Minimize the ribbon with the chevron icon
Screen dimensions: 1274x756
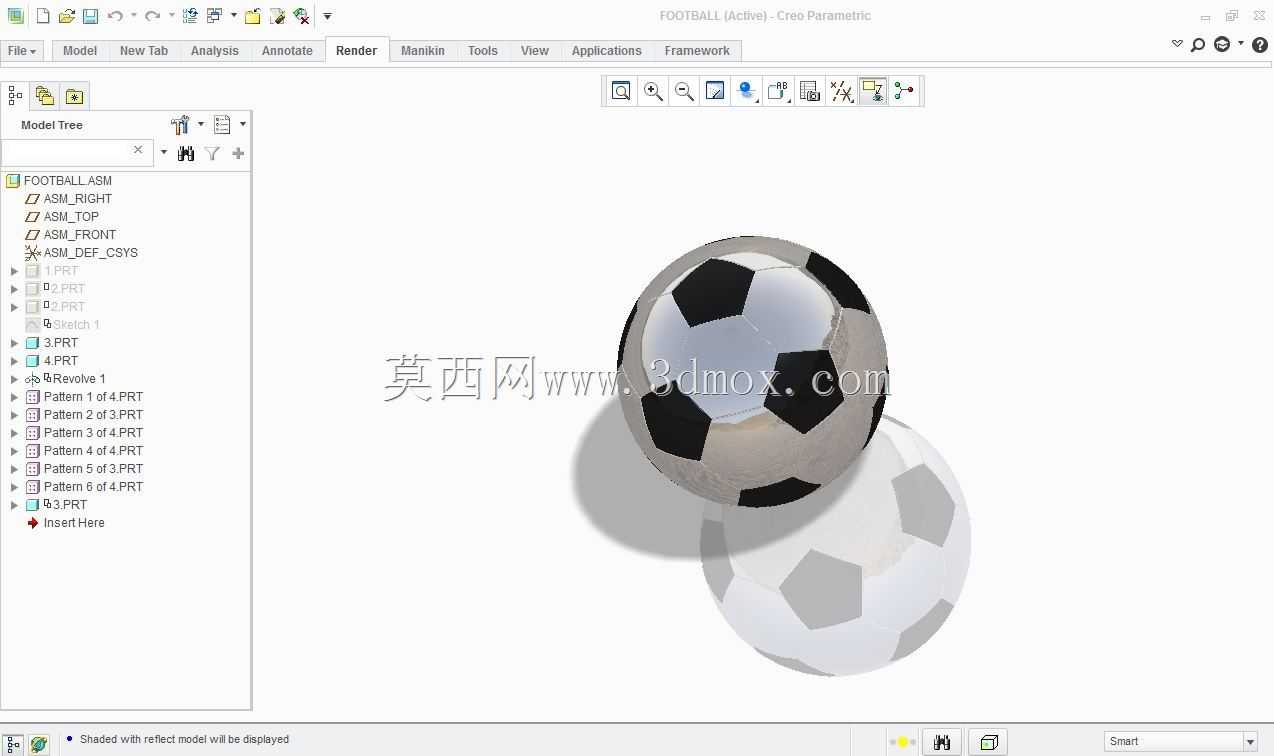tap(1177, 44)
